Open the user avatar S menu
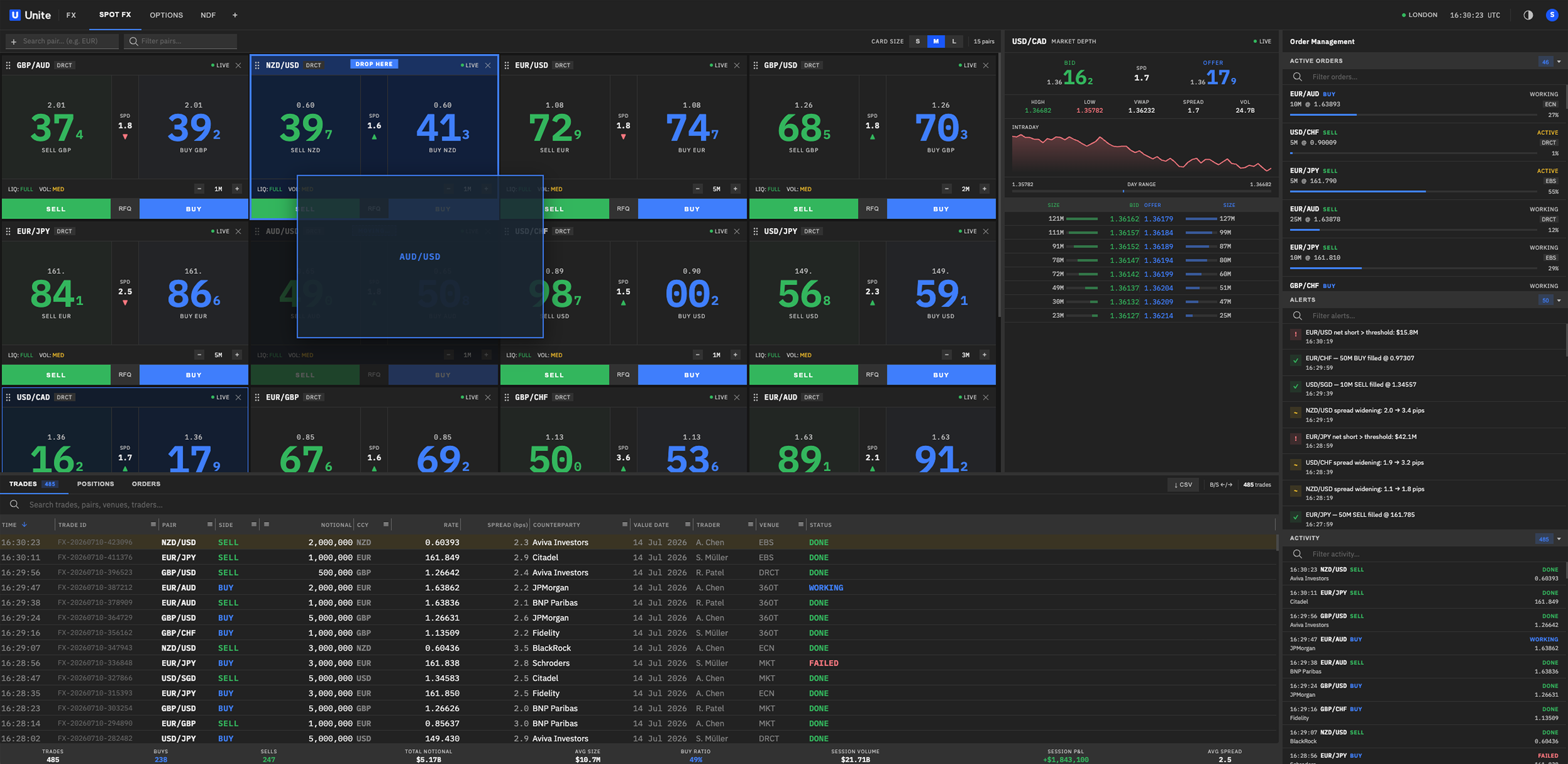 point(1552,15)
